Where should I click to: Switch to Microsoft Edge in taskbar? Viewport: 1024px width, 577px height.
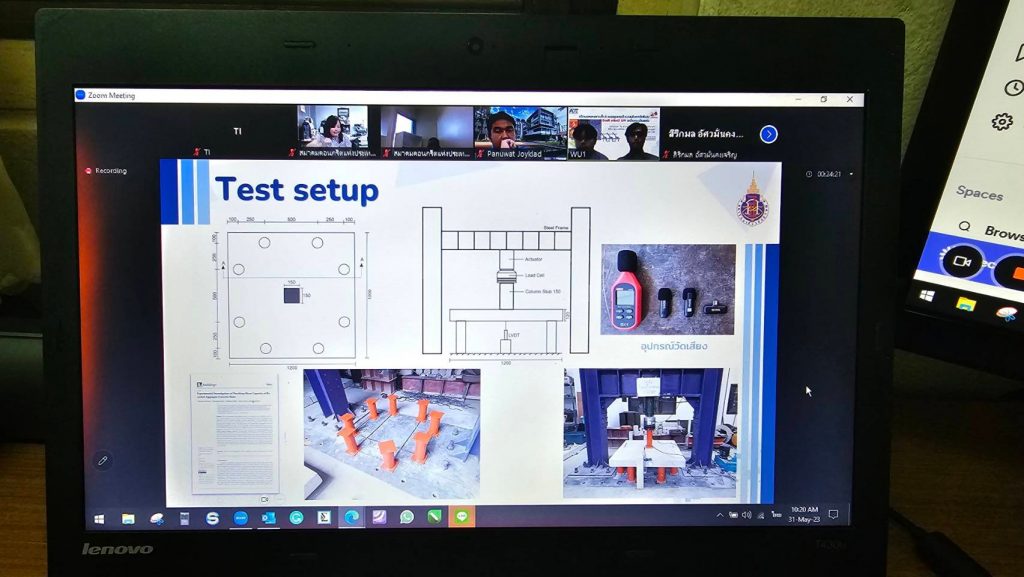[x=351, y=517]
